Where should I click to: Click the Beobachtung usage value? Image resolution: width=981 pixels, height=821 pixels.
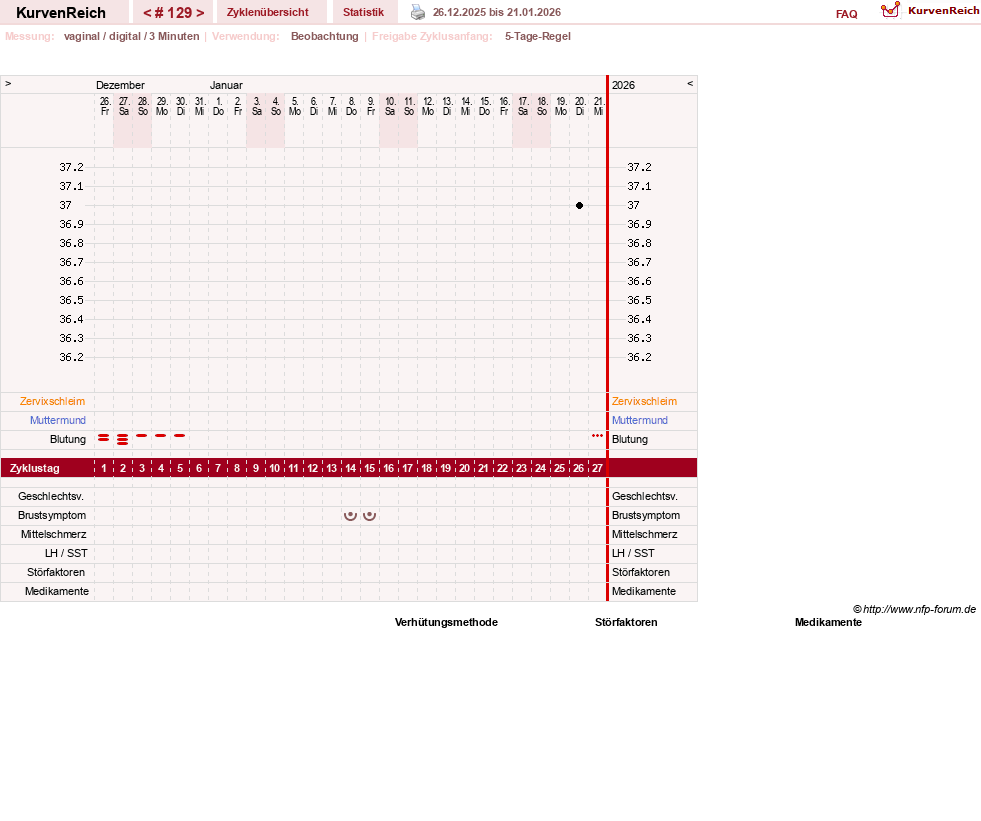[x=325, y=36]
